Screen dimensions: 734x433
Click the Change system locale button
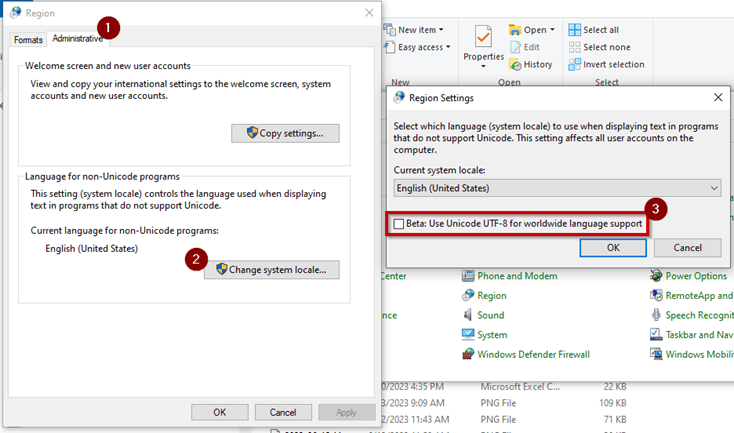tap(272, 269)
